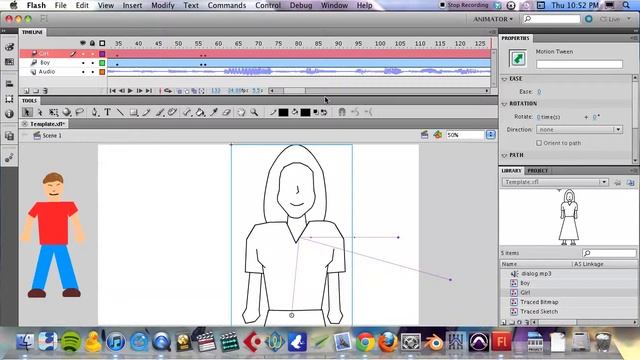Viewport: 640px width, 360px height.
Task: Select the Text tool
Action: pos(107,112)
